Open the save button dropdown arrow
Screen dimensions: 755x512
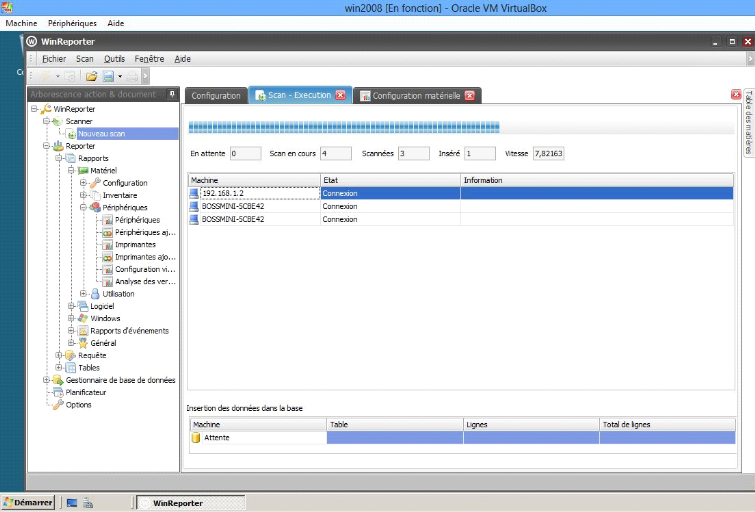[120, 76]
